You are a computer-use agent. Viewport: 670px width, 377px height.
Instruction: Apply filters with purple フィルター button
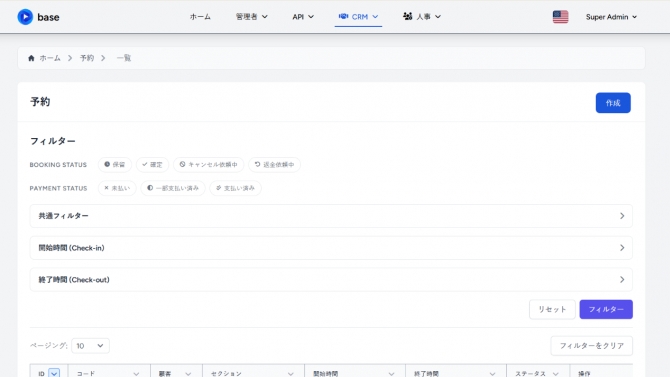pos(606,309)
